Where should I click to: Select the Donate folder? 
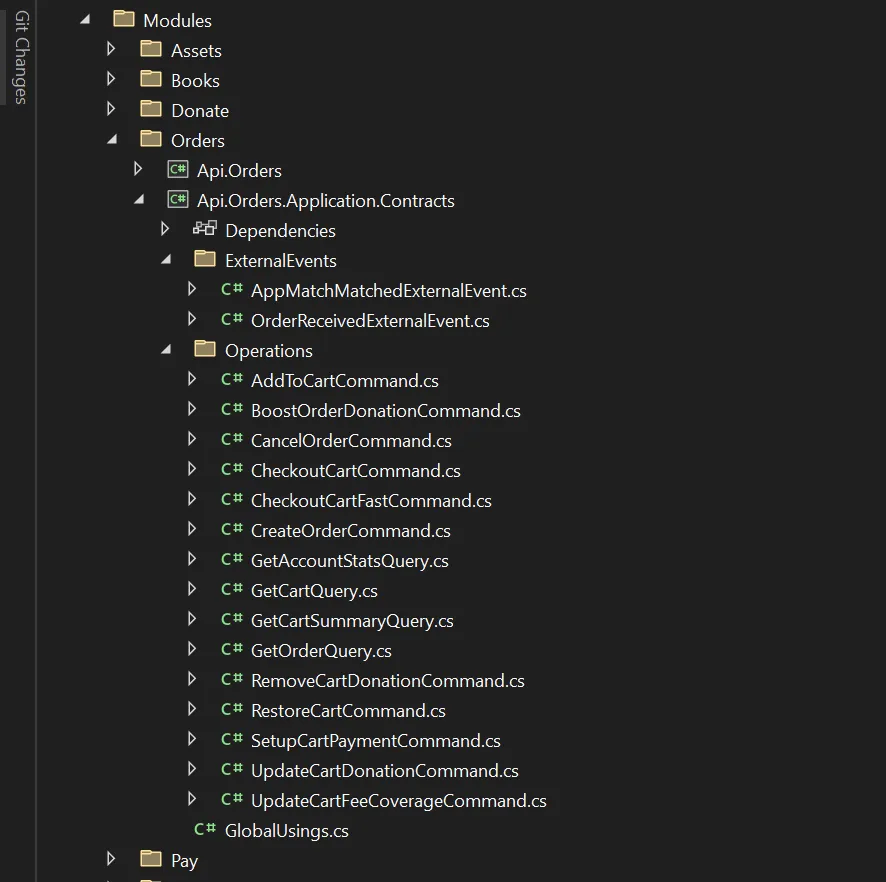201,109
